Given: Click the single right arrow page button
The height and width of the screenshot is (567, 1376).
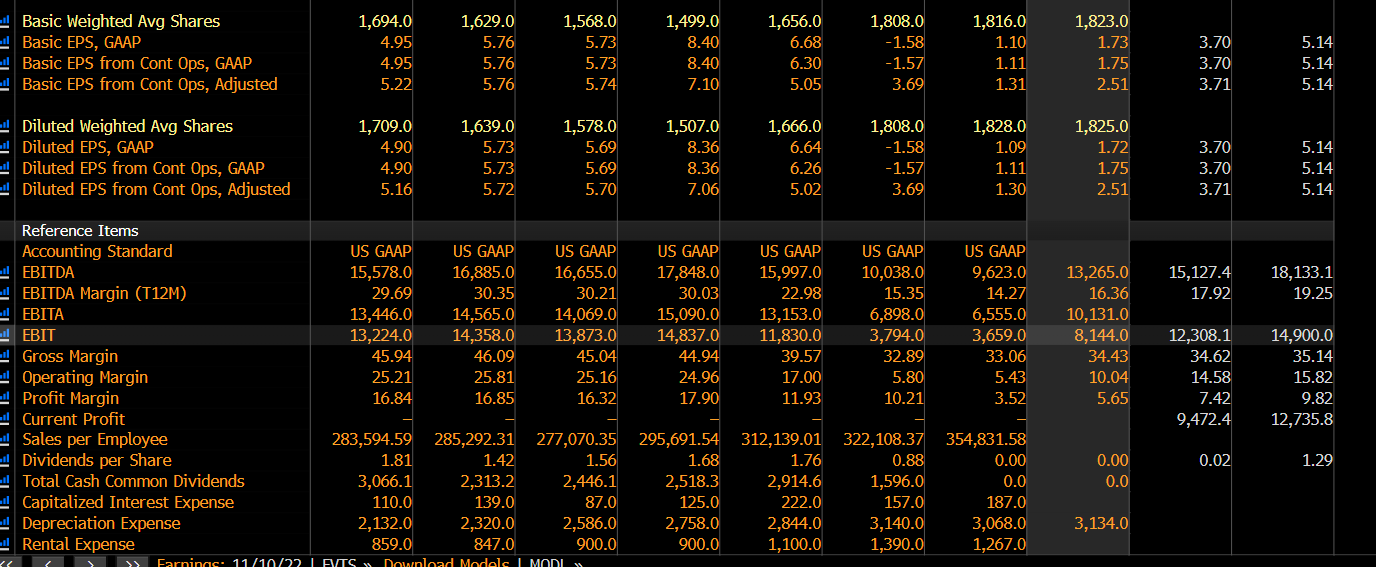Looking at the screenshot, I should 90,562.
